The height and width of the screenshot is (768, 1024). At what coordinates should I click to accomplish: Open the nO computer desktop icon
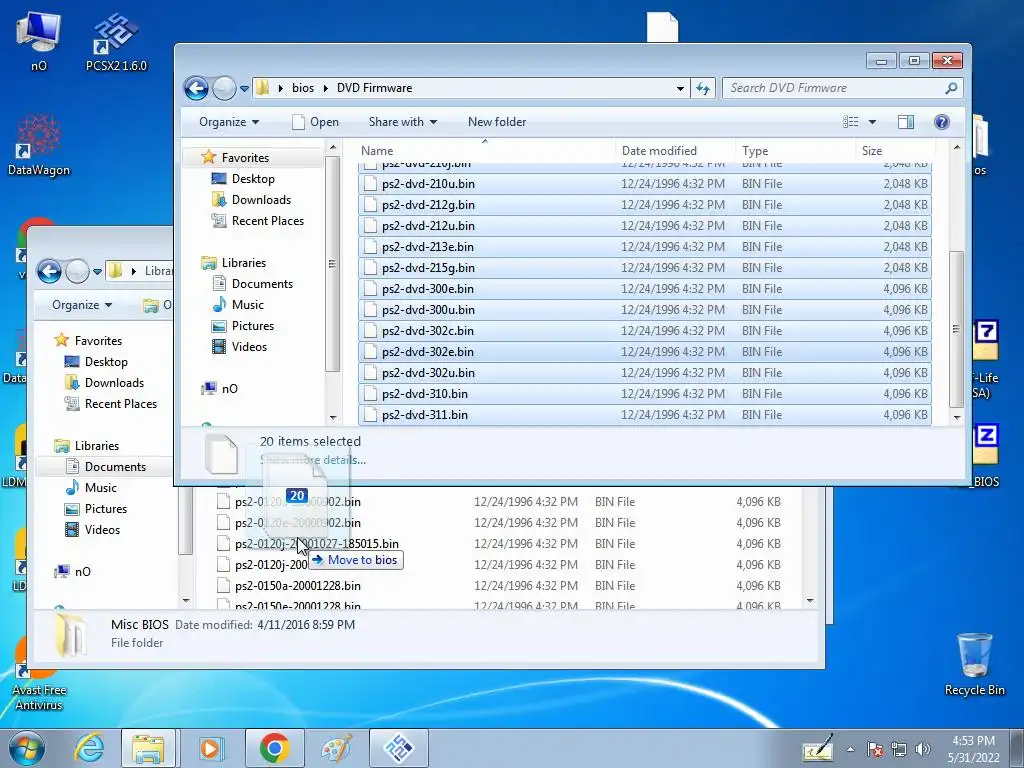[39, 42]
